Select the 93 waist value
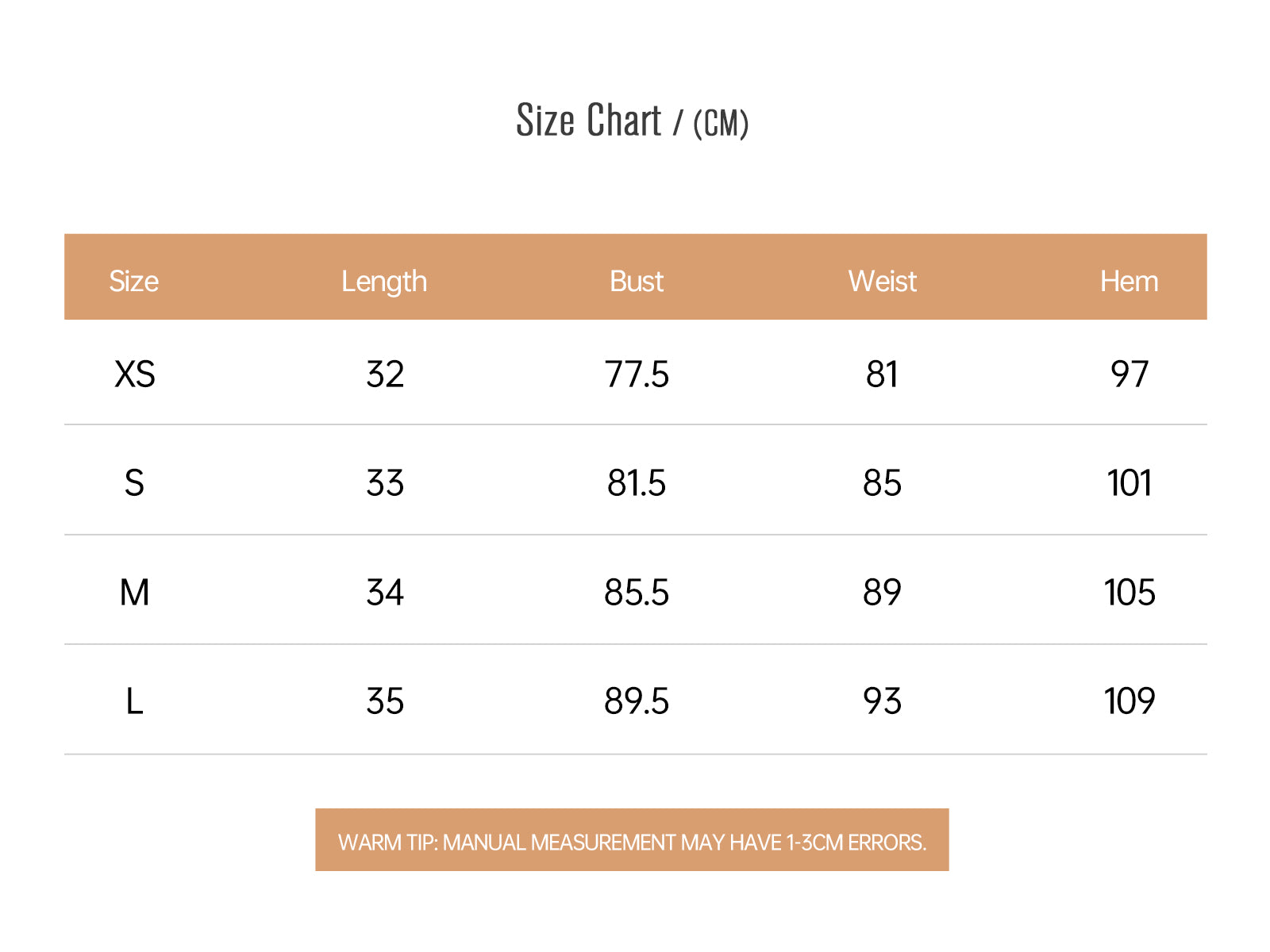 click(883, 701)
